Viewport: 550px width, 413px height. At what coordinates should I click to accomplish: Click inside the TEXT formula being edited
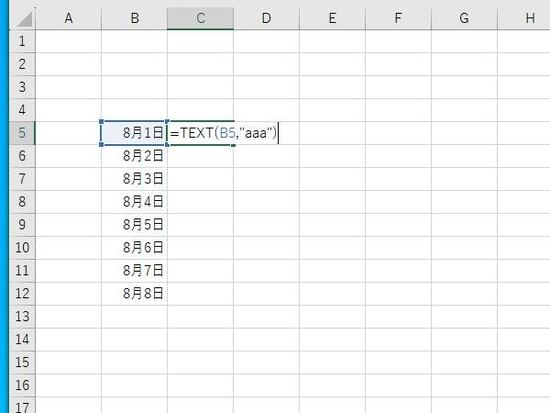[223, 133]
